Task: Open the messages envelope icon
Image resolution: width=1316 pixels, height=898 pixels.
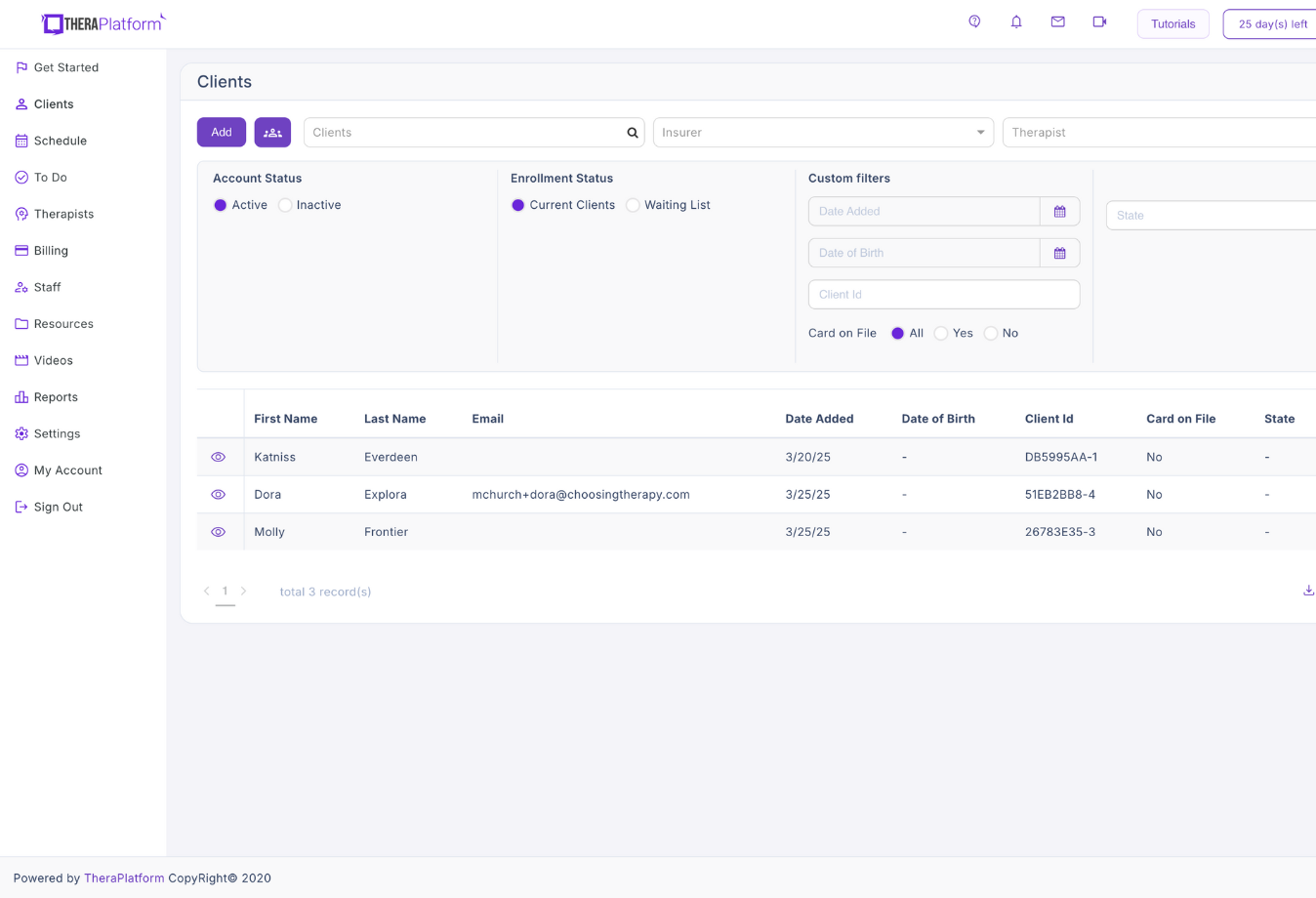Action: coord(1057,21)
